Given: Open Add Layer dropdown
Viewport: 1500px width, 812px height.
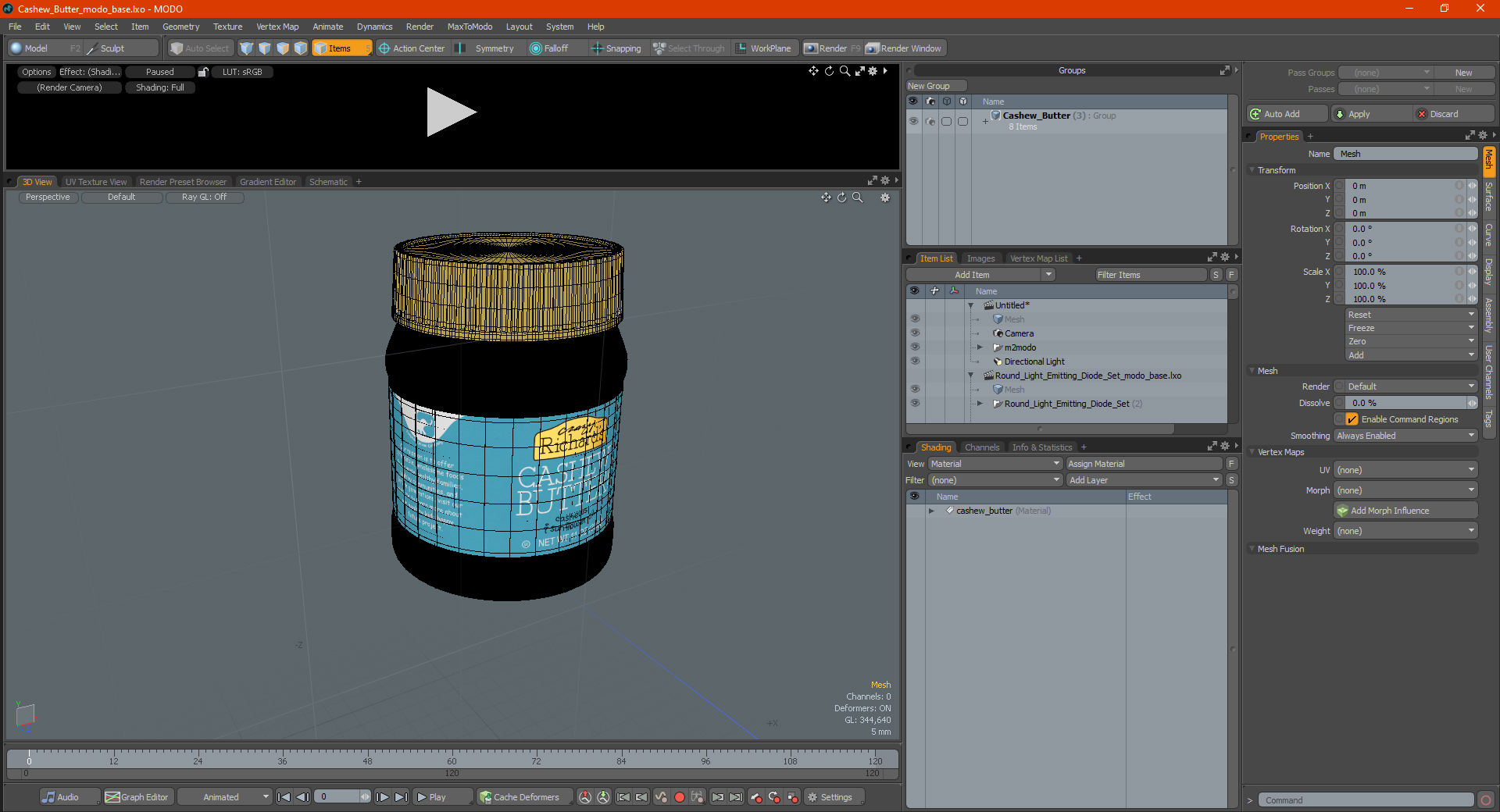Looking at the screenshot, I should click(1144, 480).
